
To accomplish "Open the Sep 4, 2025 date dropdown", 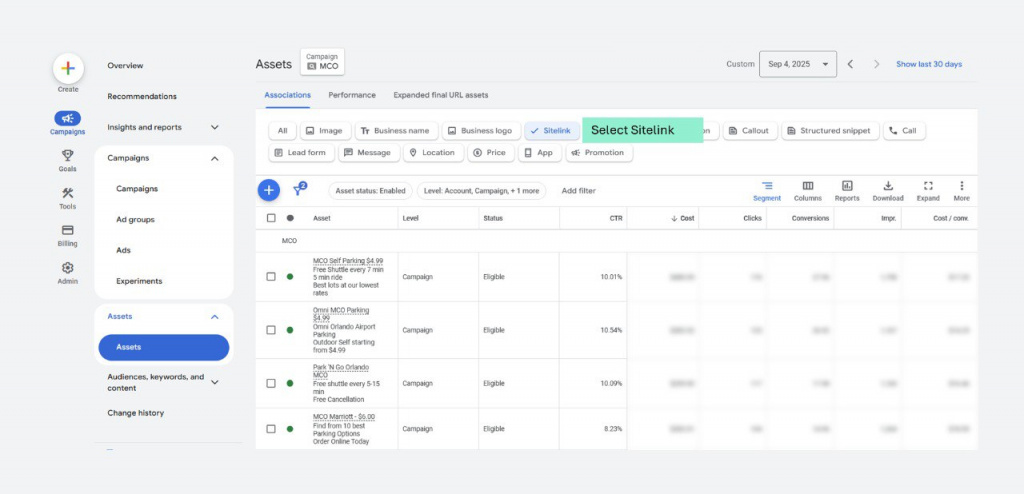I will click(x=797, y=64).
